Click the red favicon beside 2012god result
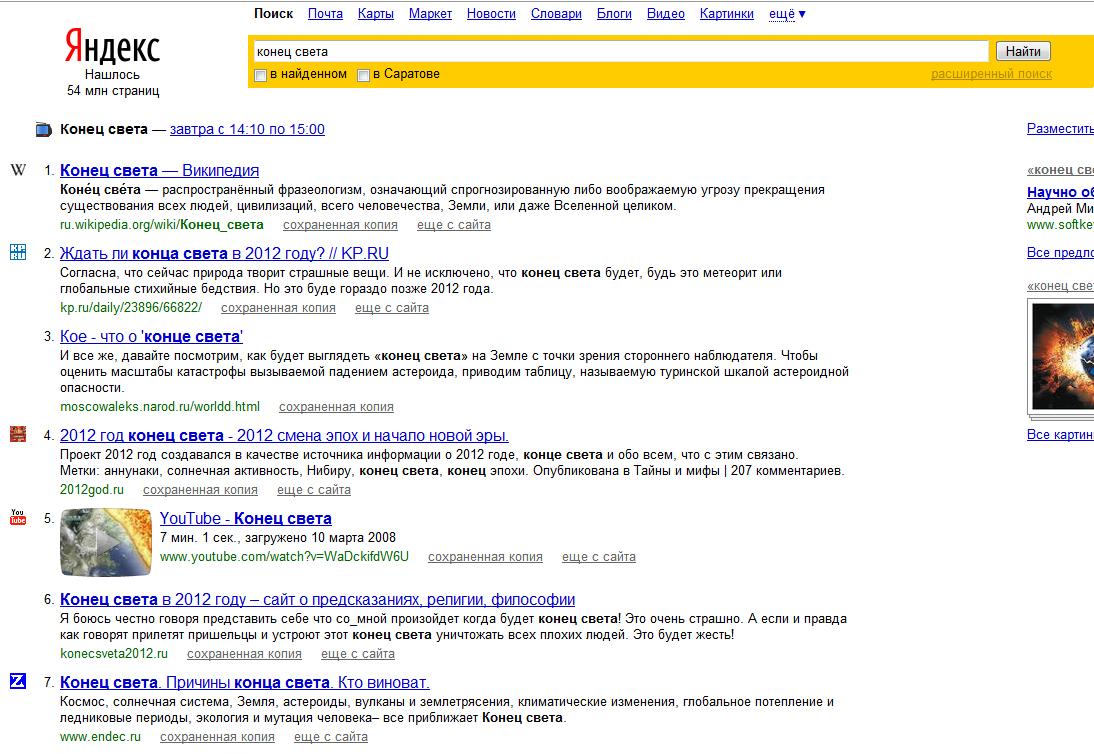This screenshot has height=754, width=1094. pos(18,434)
